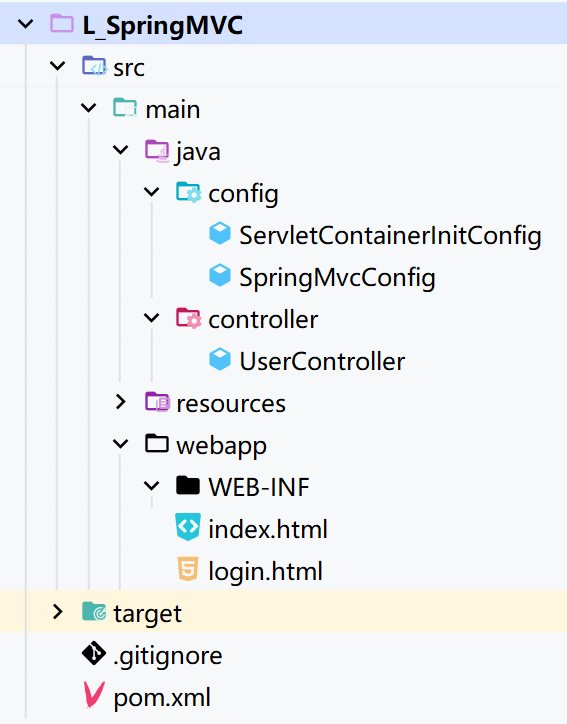Expand the resources folder chevron
The image size is (567, 724).
(121, 402)
